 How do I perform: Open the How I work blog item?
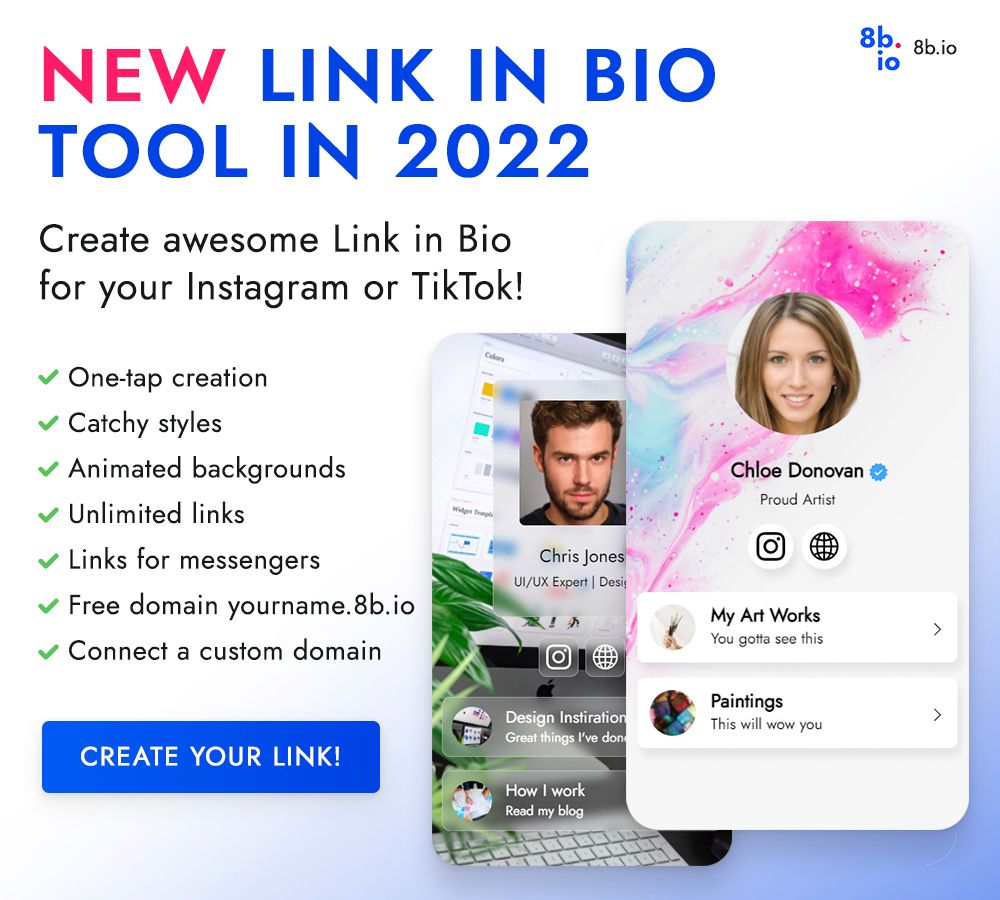534,800
